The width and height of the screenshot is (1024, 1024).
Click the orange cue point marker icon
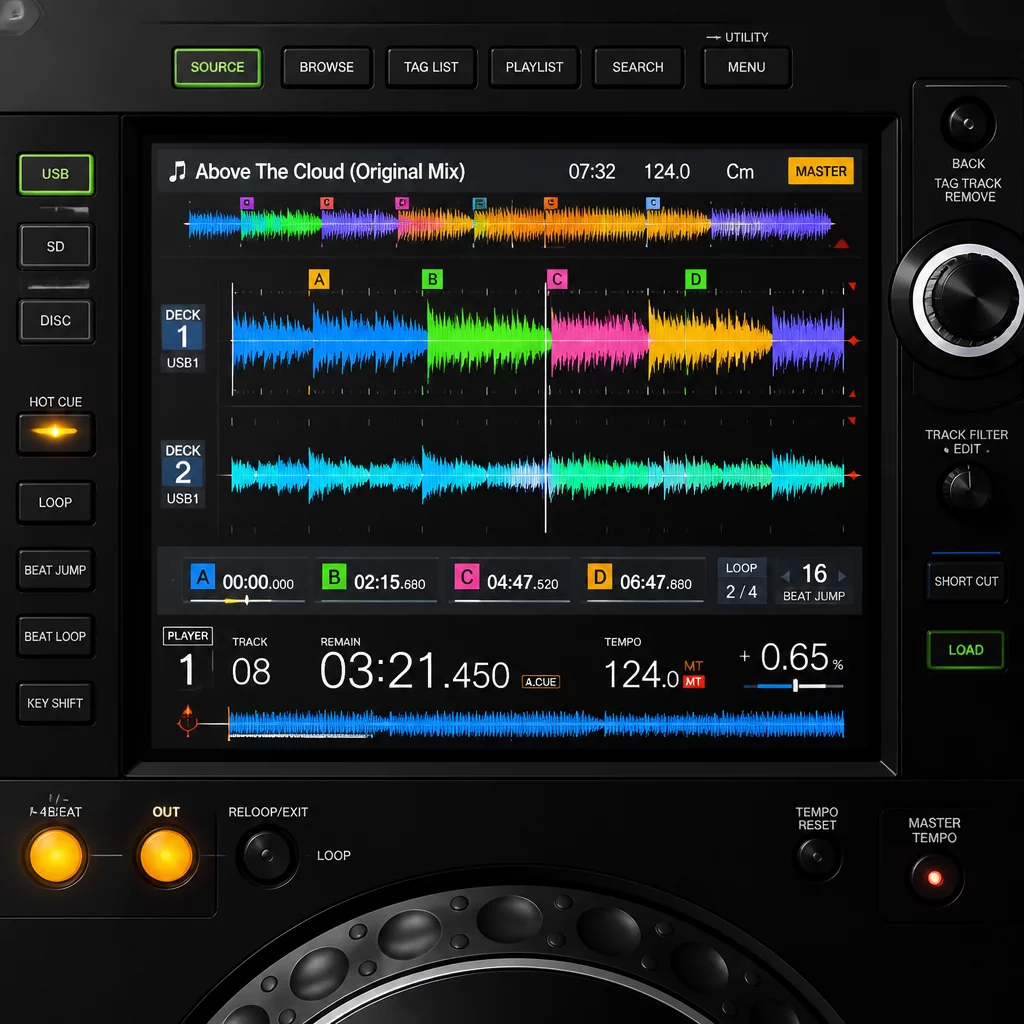188,721
